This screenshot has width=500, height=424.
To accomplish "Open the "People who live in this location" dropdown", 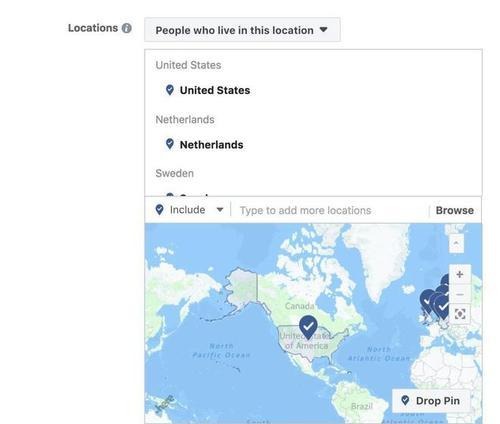I will (242, 30).
